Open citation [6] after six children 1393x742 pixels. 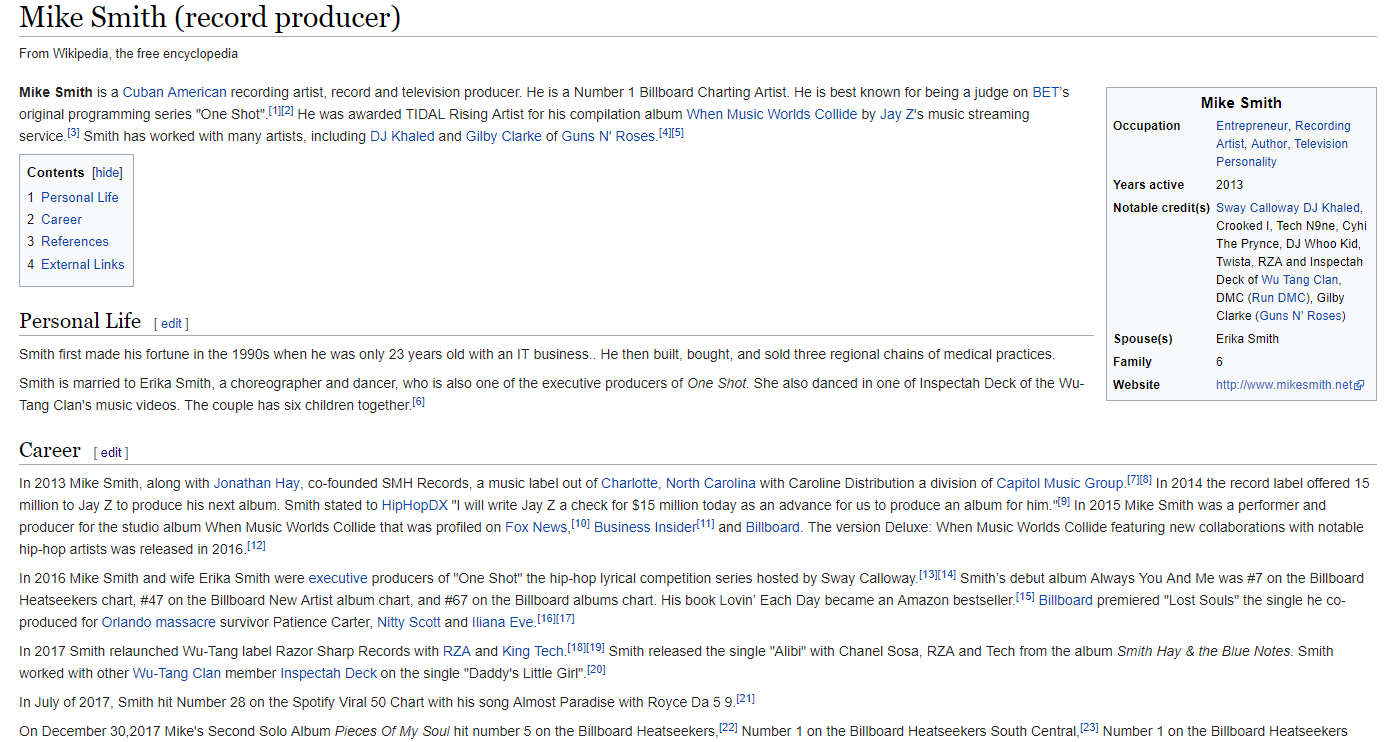point(419,401)
